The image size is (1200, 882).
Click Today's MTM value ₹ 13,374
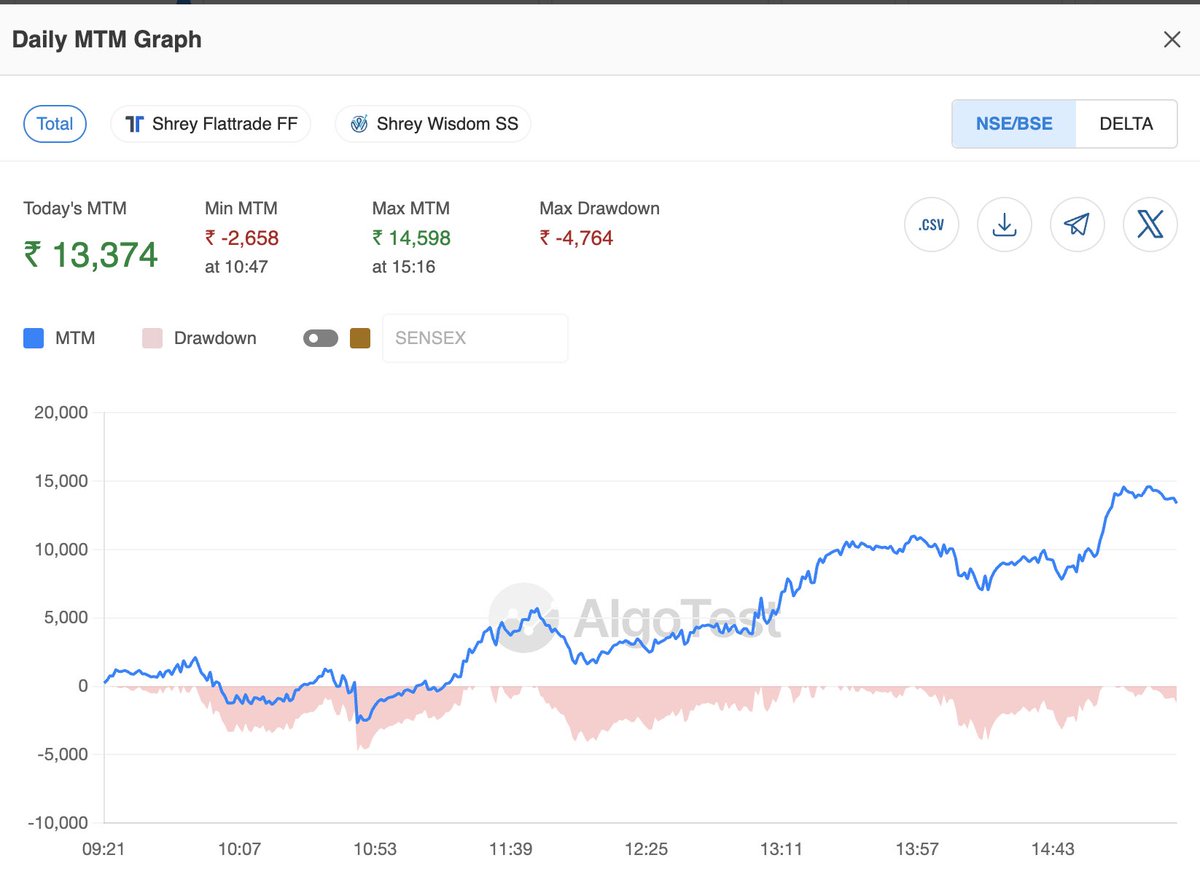coord(91,255)
